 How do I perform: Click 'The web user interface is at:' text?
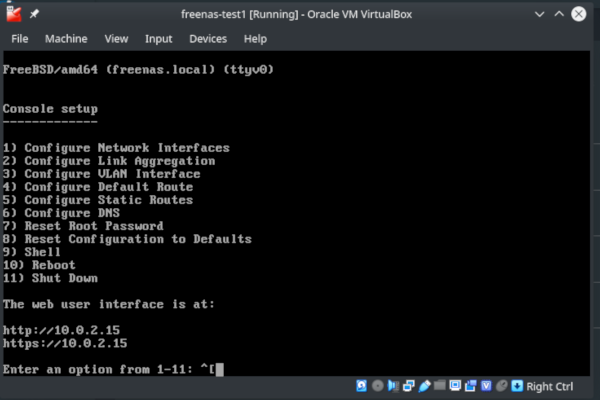(109, 304)
